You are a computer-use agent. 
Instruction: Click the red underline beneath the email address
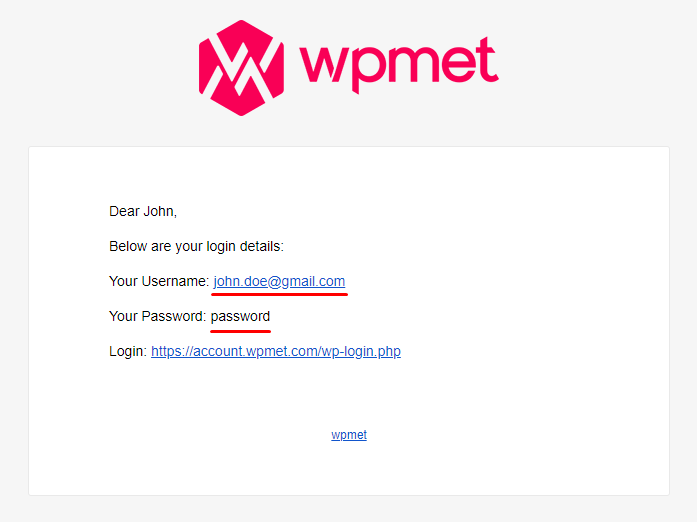click(x=280, y=294)
